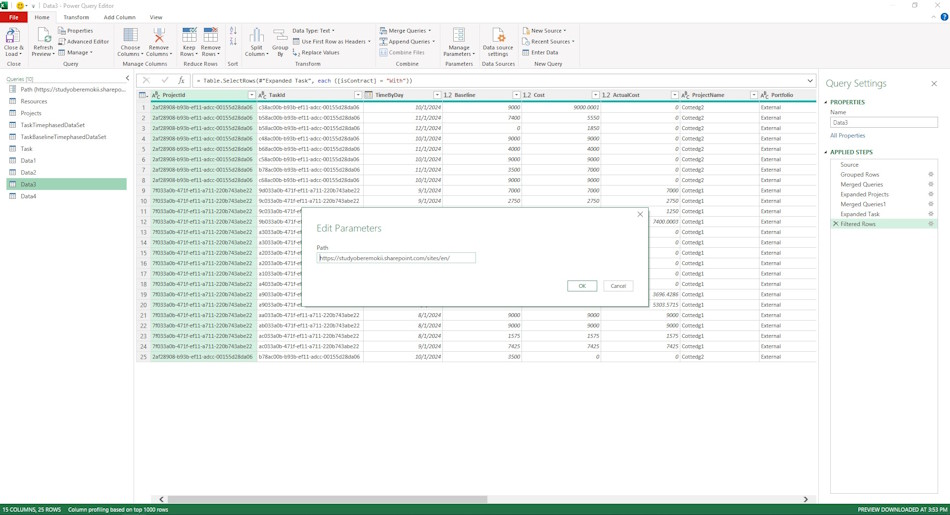
Task: Click the Choose Columns icon
Action: [130, 35]
